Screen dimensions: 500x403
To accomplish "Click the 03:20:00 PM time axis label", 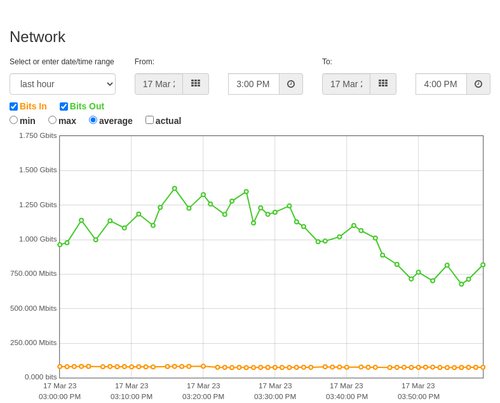I will click(x=203, y=397).
